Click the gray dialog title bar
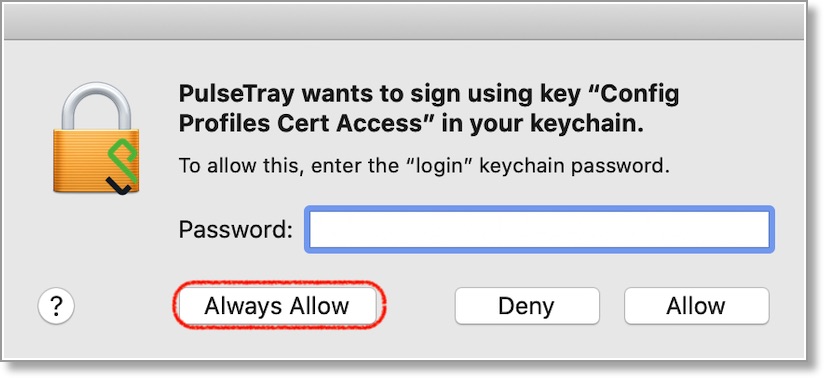This screenshot has height=378, width=824. click(404, 22)
